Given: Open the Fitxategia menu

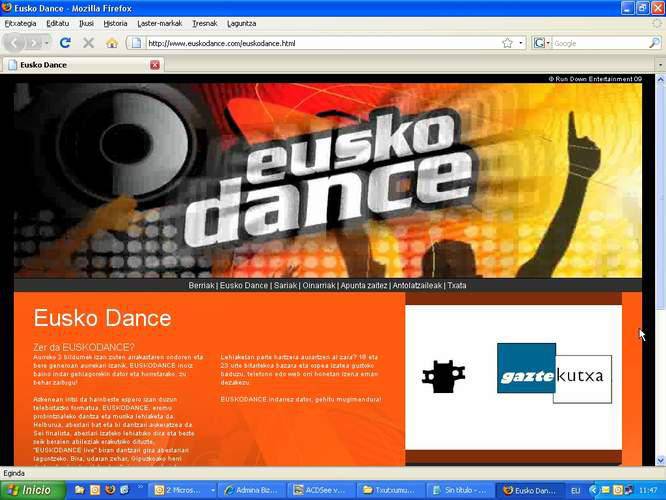Looking at the screenshot, I should (x=20, y=24).
